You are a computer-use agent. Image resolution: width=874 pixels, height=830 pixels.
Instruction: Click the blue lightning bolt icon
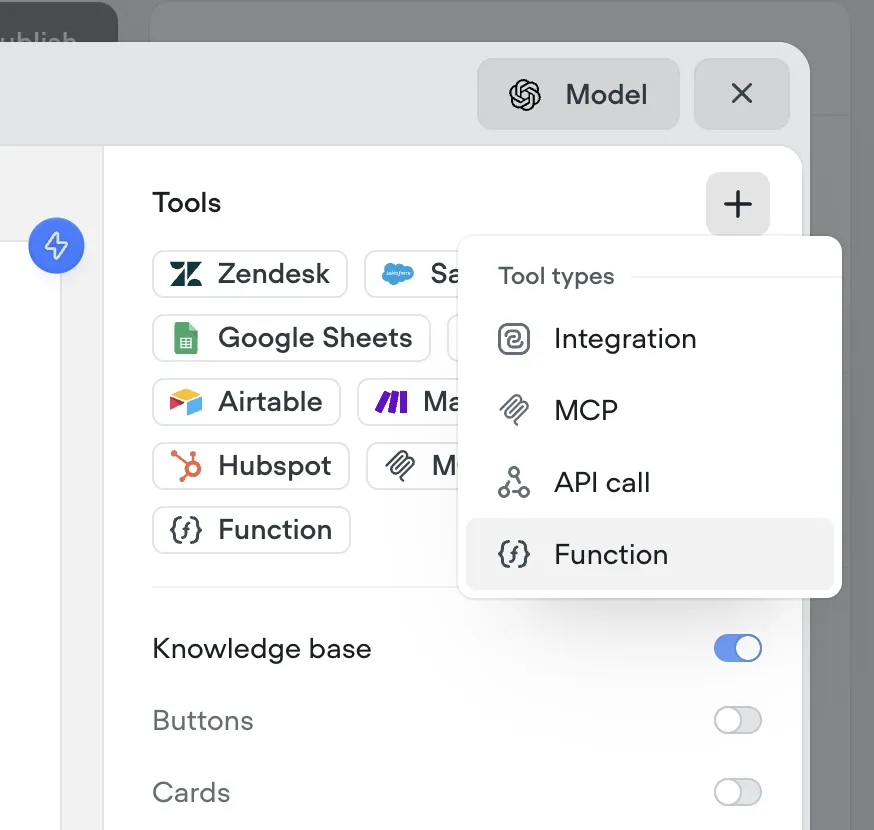56,245
